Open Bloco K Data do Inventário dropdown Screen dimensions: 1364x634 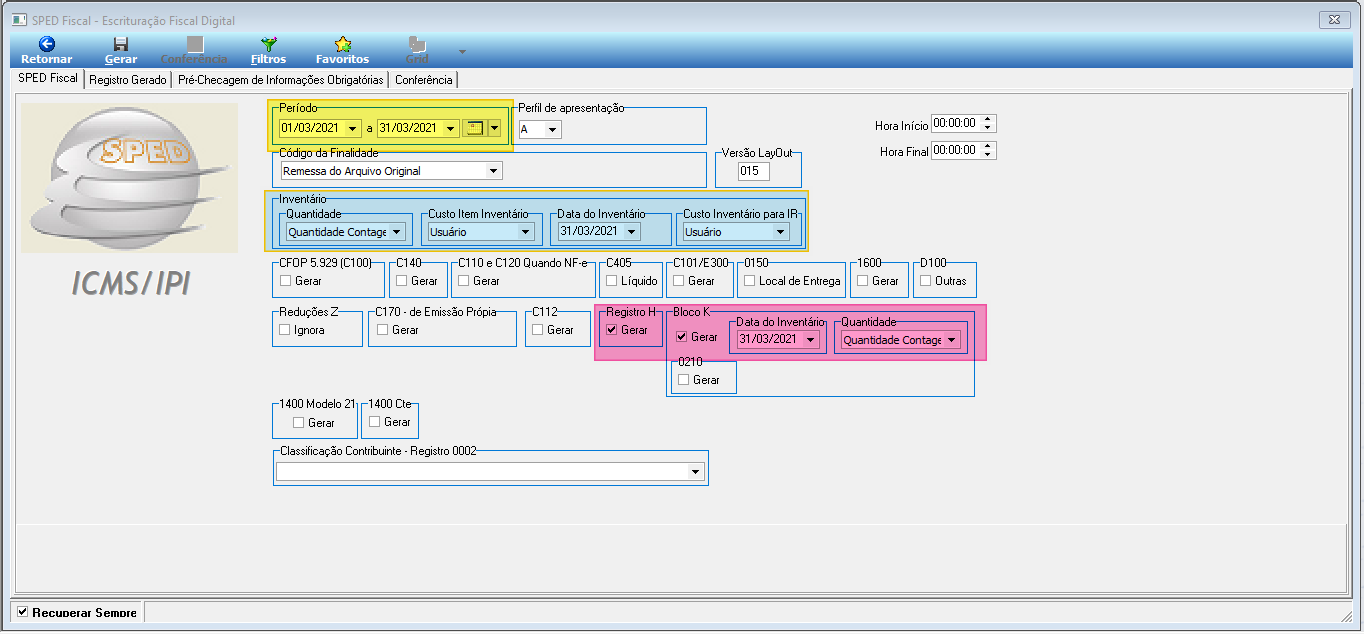810,340
